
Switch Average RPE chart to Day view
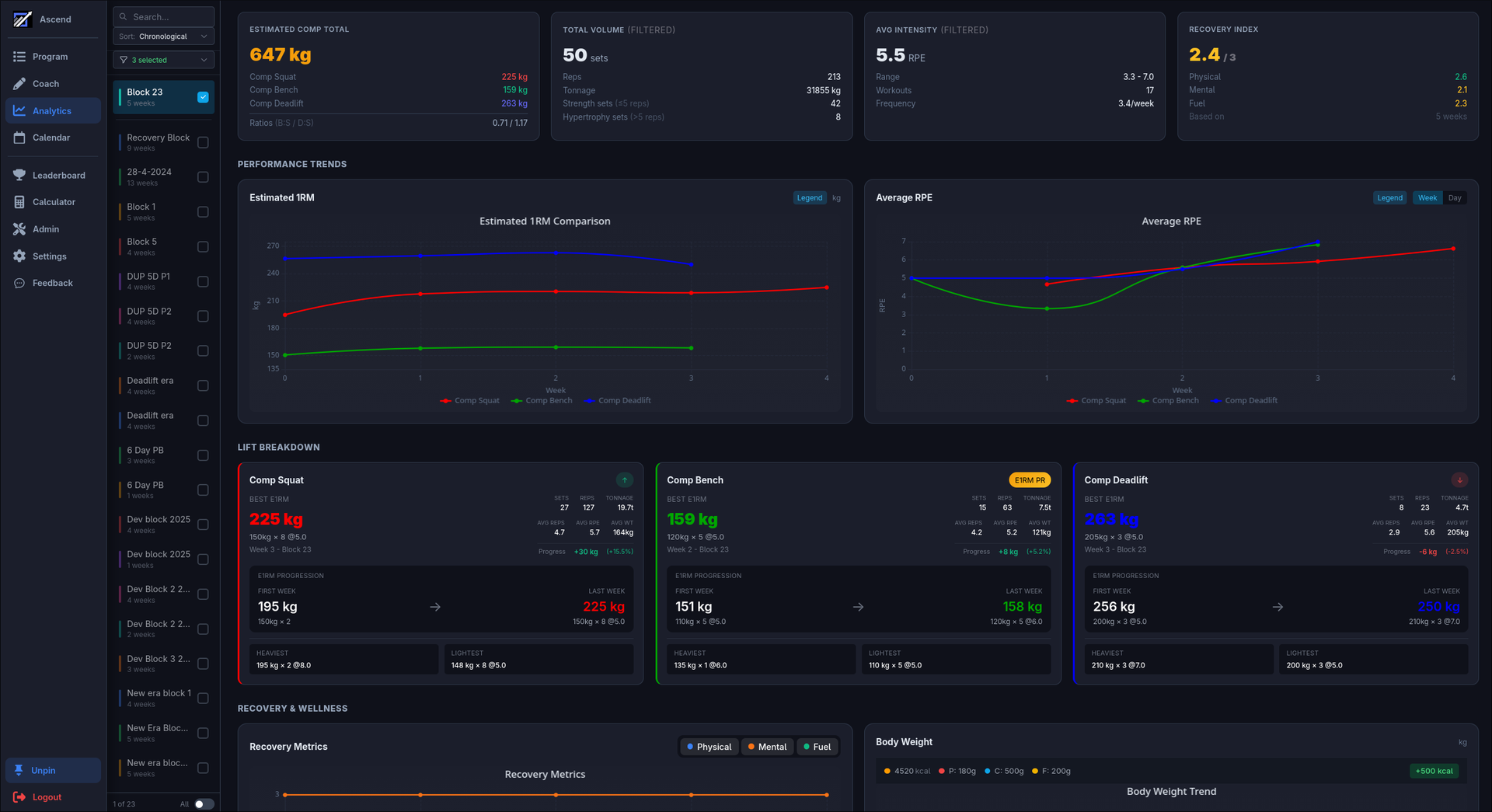(1455, 197)
